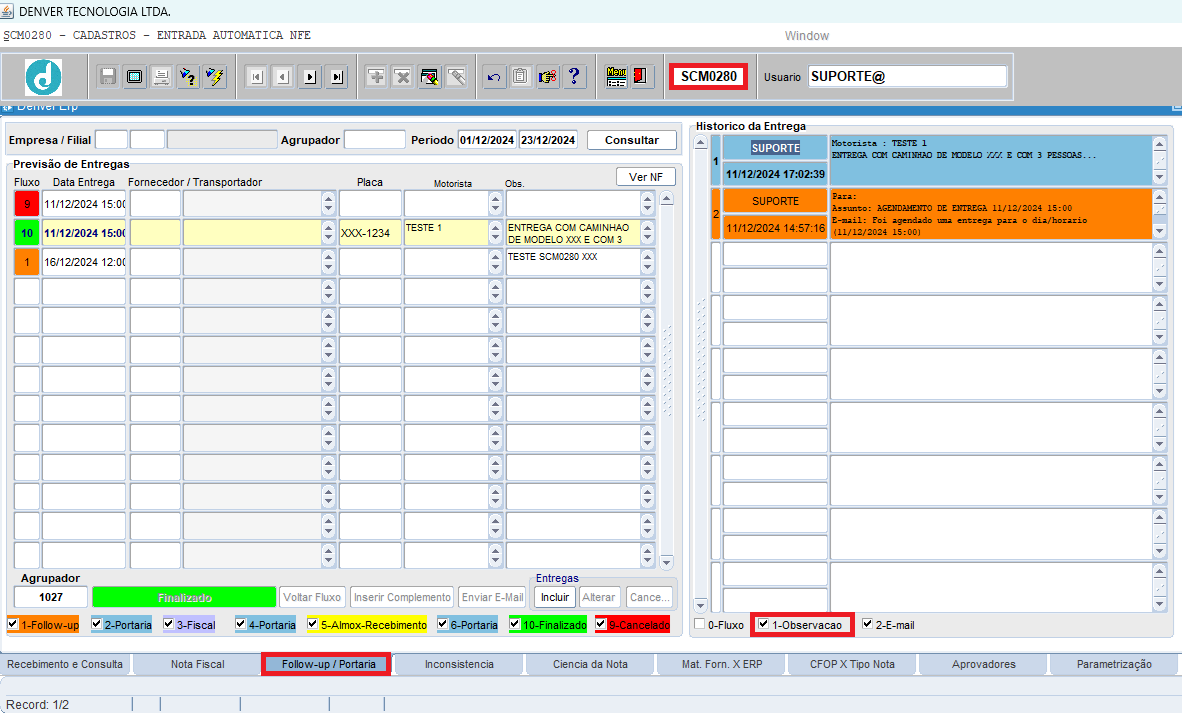Click the Incluir entregas button
The width and height of the screenshot is (1182, 713).
(x=555, y=597)
